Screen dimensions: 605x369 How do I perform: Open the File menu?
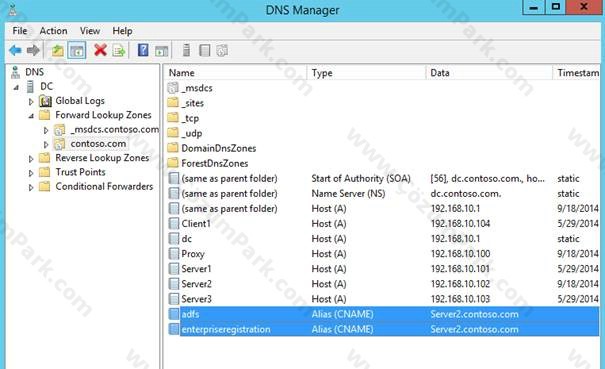pos(20,31)
